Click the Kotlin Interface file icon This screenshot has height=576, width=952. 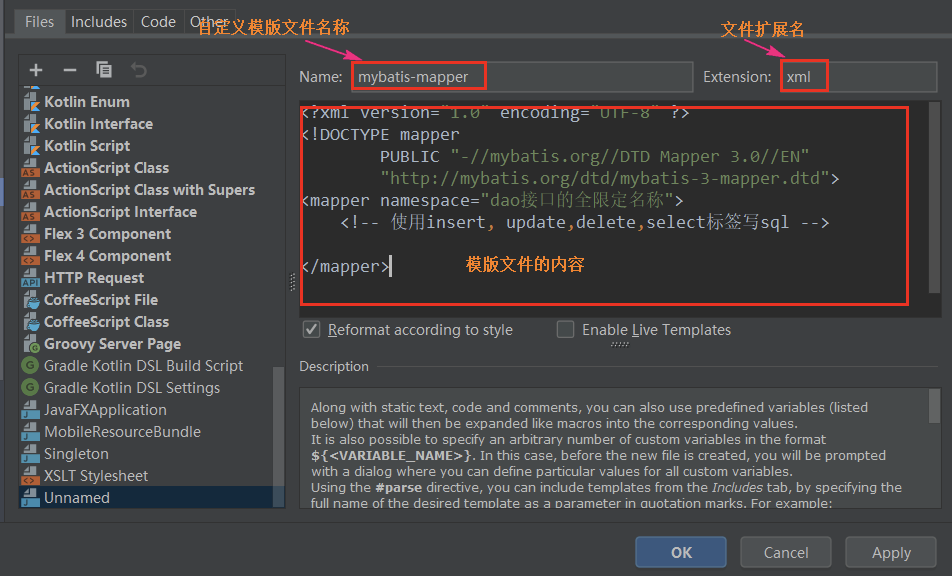(x=31, y=124)
